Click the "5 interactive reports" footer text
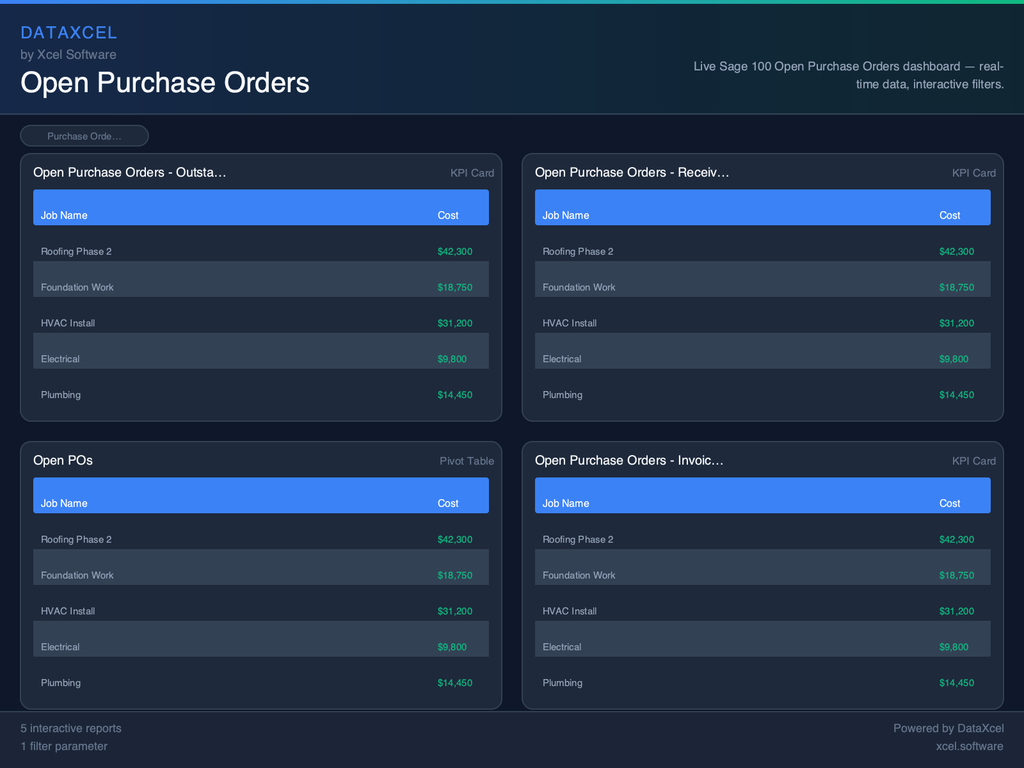1024x768 pixels. 71,728
